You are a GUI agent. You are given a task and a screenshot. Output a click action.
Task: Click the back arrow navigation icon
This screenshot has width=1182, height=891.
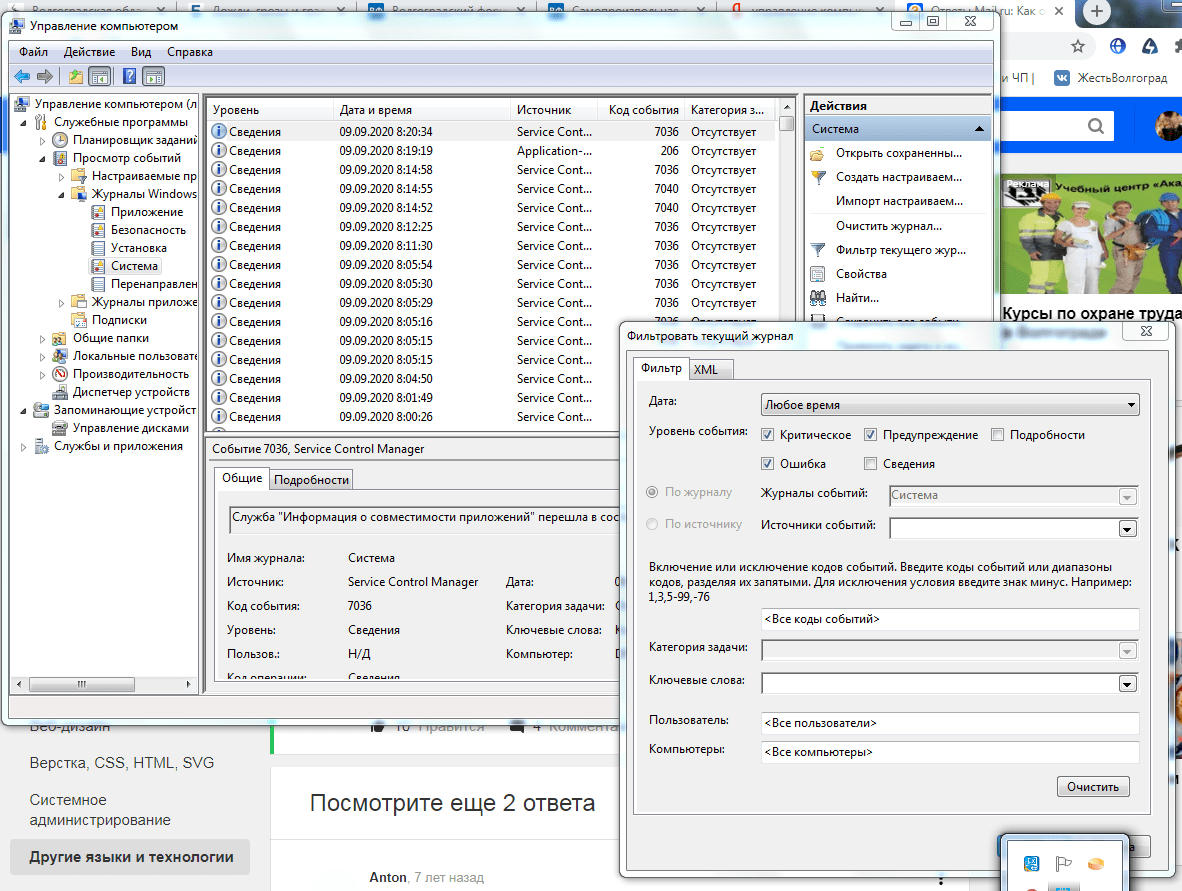(x=21, y=76)
